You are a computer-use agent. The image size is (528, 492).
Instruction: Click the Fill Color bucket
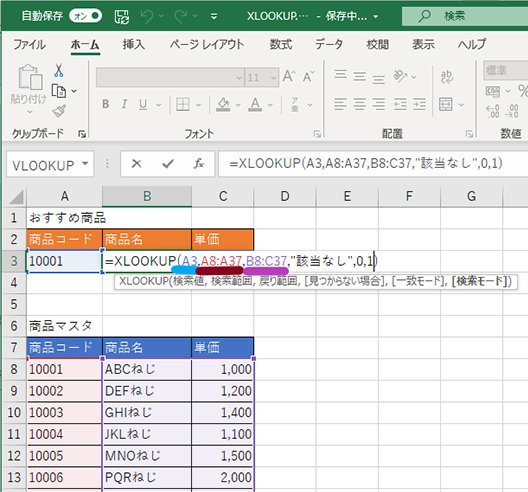point(223,104)
